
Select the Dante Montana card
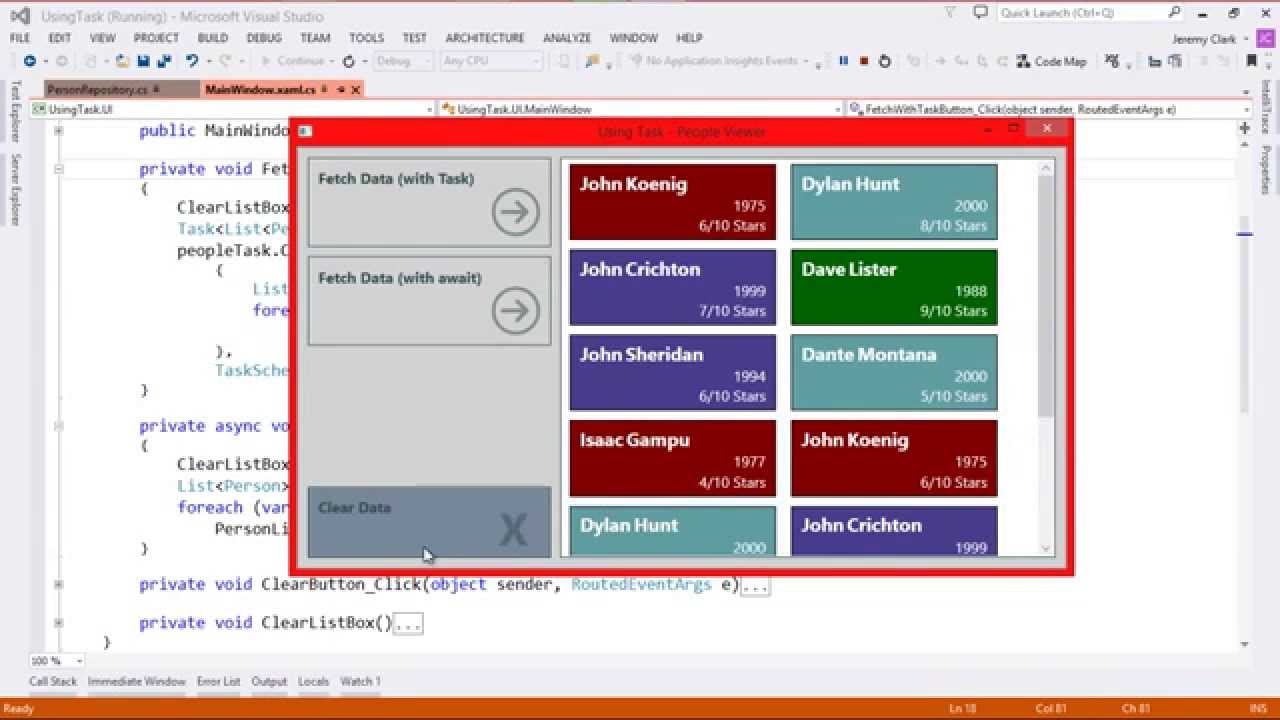point(894,372)
